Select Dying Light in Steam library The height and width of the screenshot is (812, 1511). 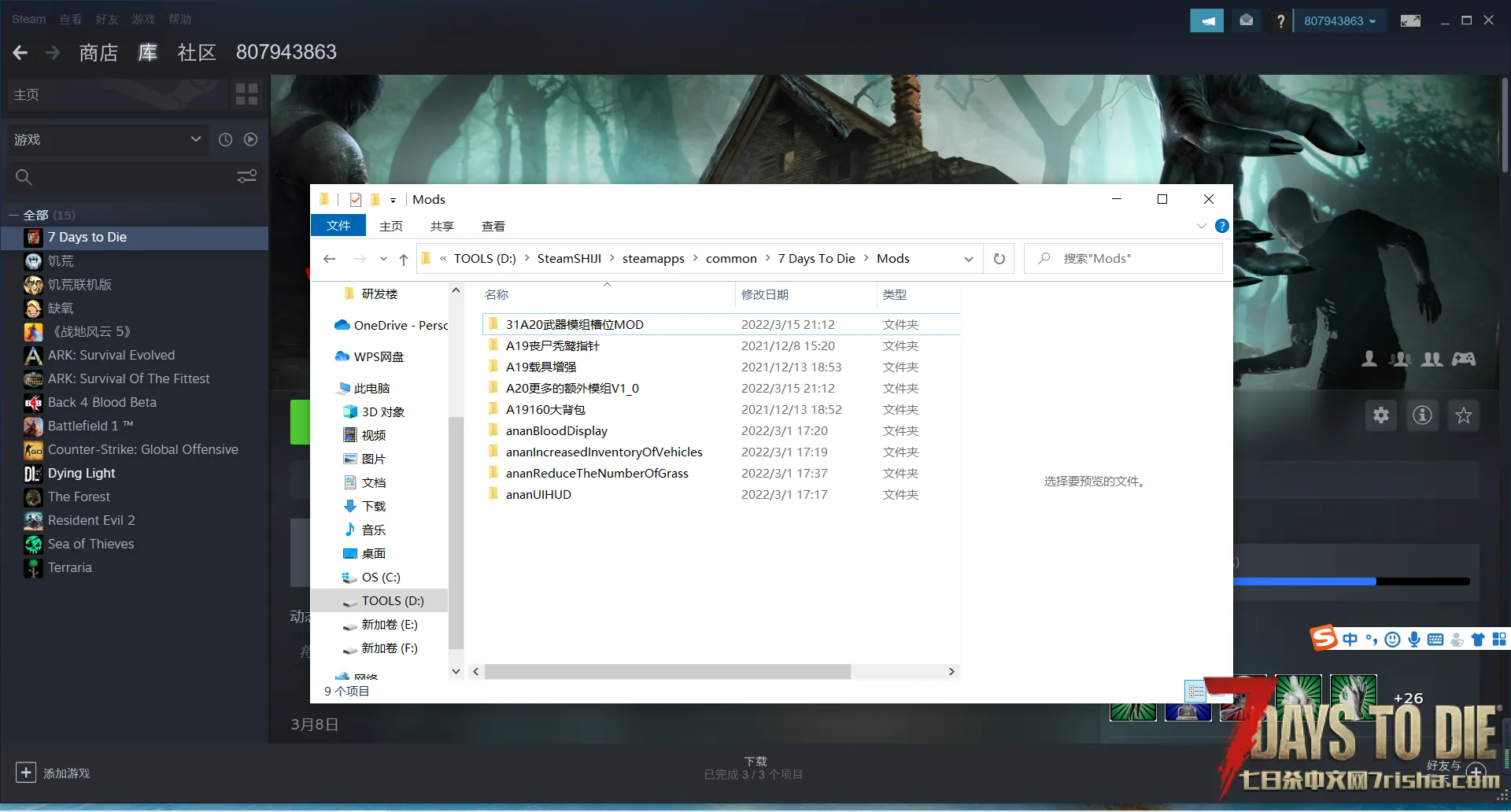pos(81,474)
